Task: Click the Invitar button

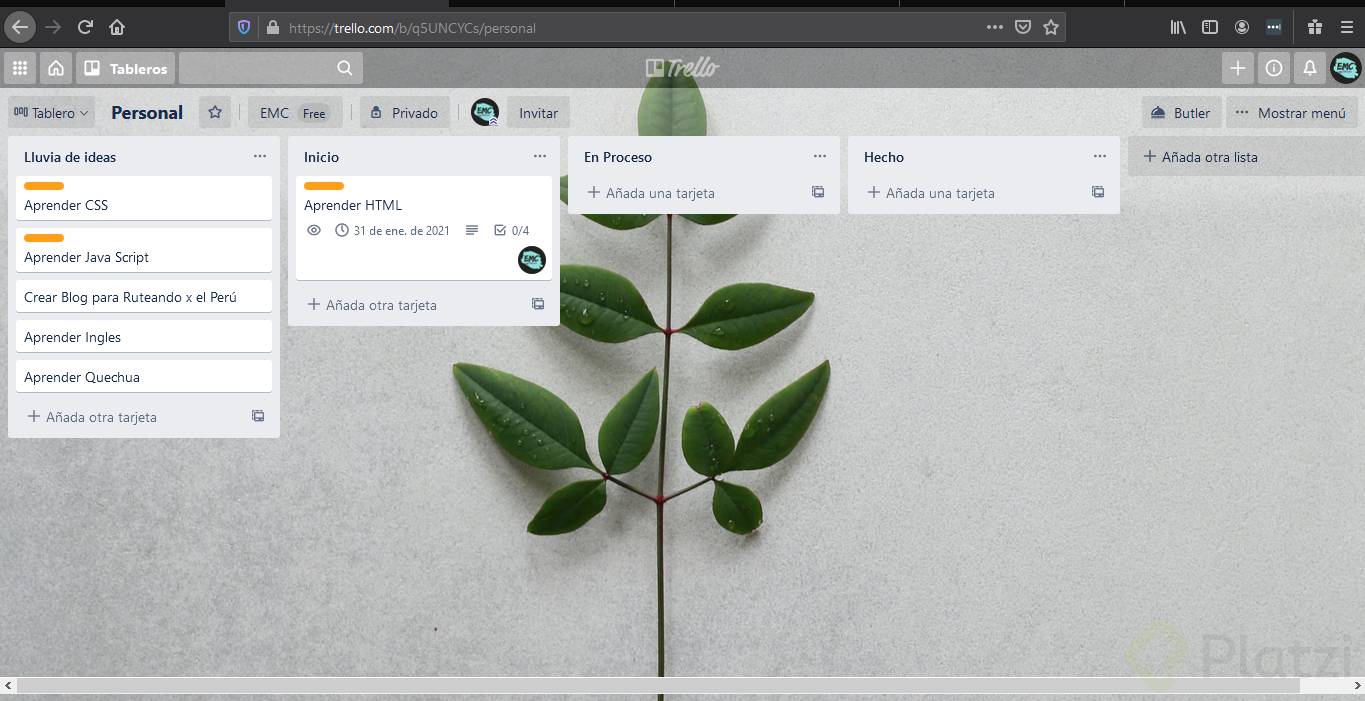Action: coord(538,113)
